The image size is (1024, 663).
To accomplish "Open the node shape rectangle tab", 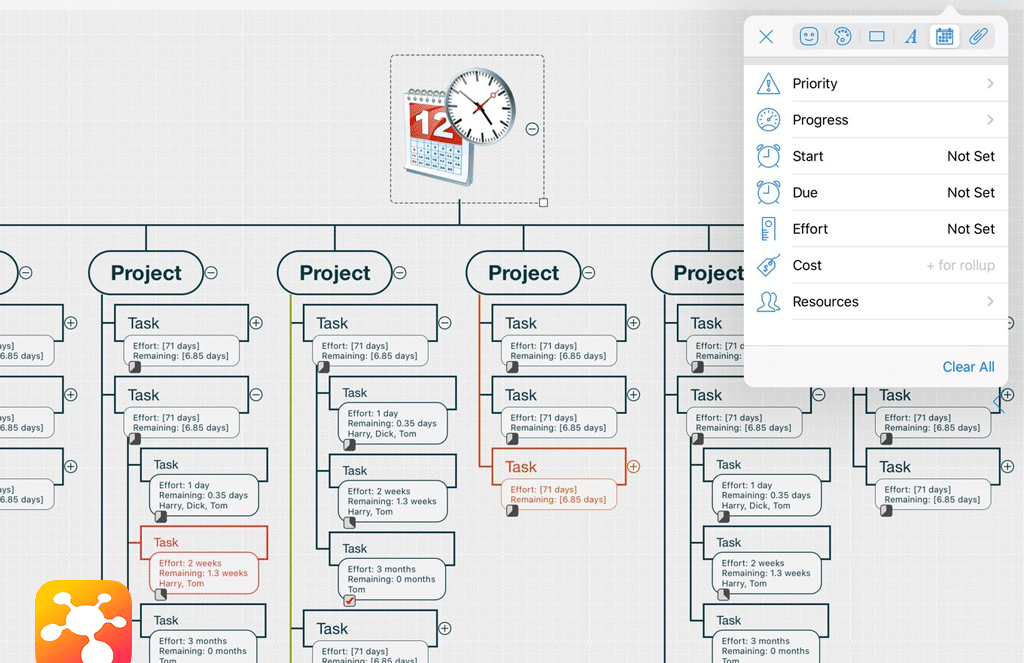I will tap(877, 37).
